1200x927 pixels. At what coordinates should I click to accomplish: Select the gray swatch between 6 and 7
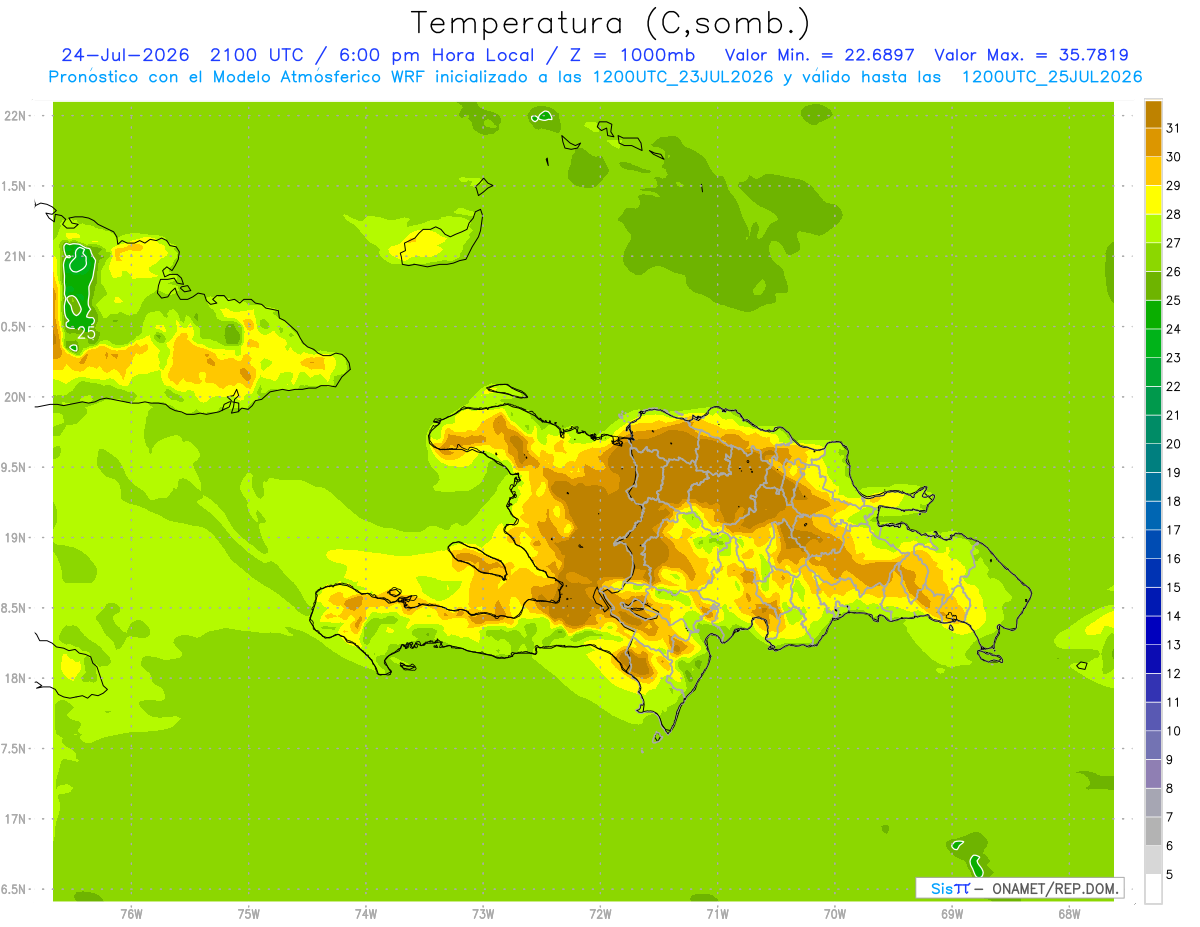pyautogui.click(x=1153, y=831)
